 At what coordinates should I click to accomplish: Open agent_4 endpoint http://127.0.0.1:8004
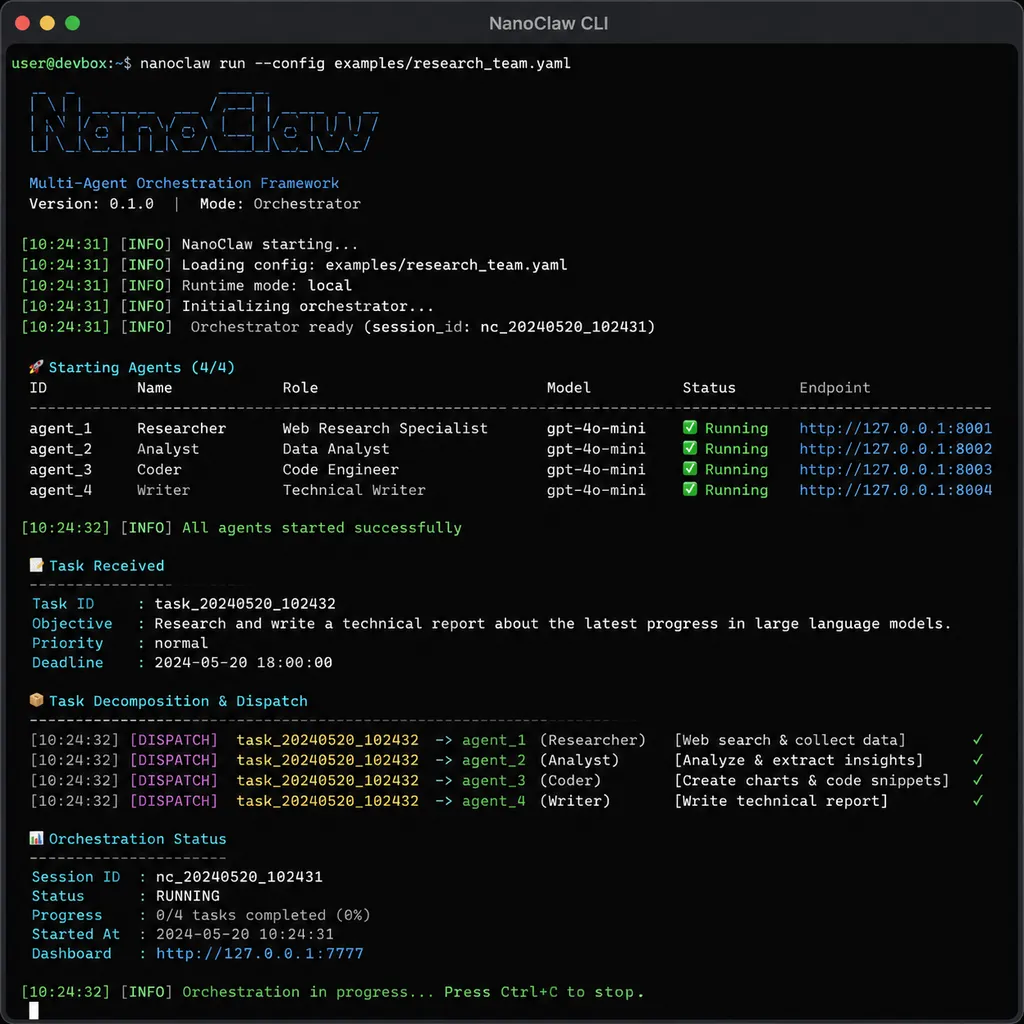pyautogui.click(x=895, y=490)
